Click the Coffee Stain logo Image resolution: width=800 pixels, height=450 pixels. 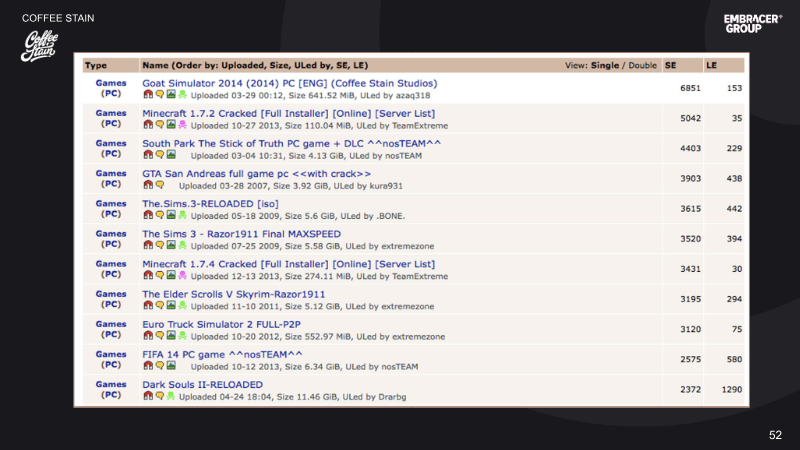(x=39, y=46)
